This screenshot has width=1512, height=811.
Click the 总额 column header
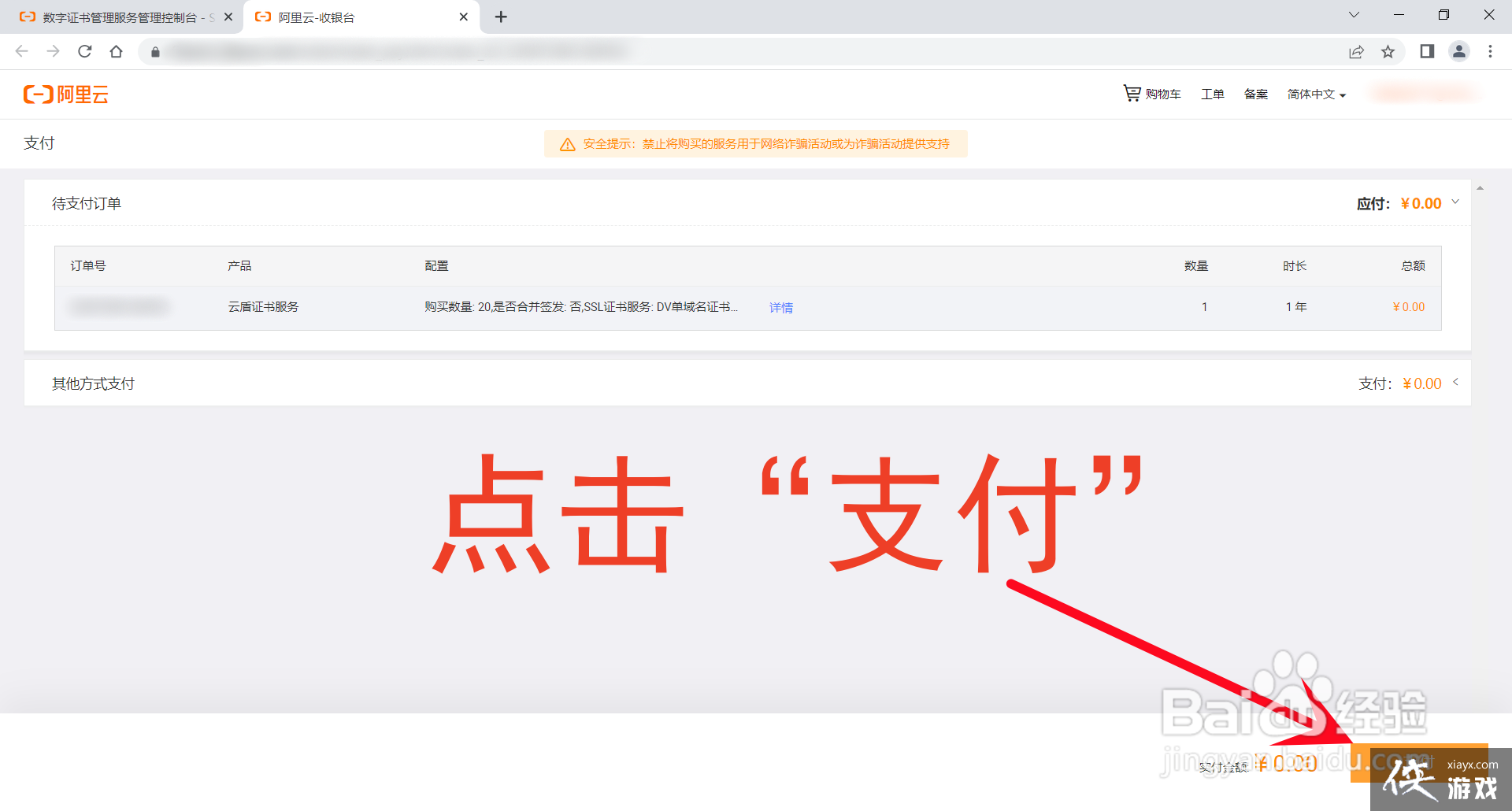1413,266
